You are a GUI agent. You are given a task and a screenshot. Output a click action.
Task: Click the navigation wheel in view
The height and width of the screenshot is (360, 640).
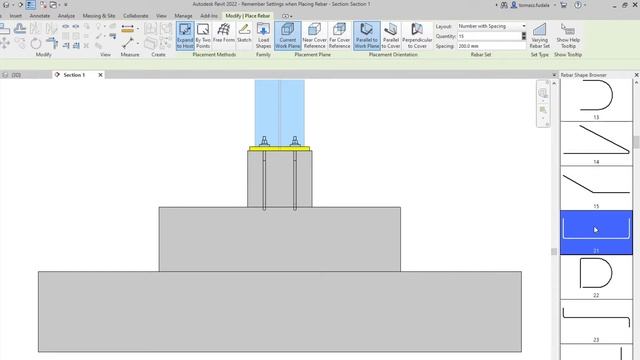pos(543,93)
